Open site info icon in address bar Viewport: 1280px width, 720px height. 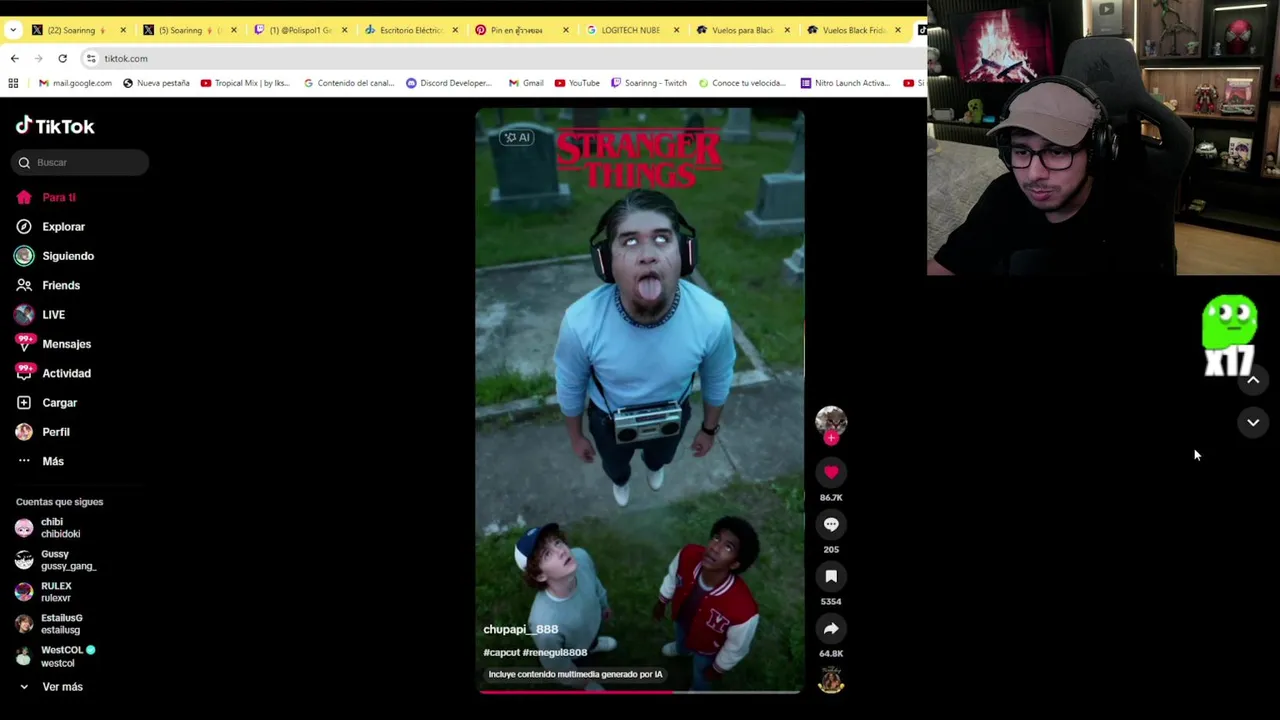[x=91, y=58]
